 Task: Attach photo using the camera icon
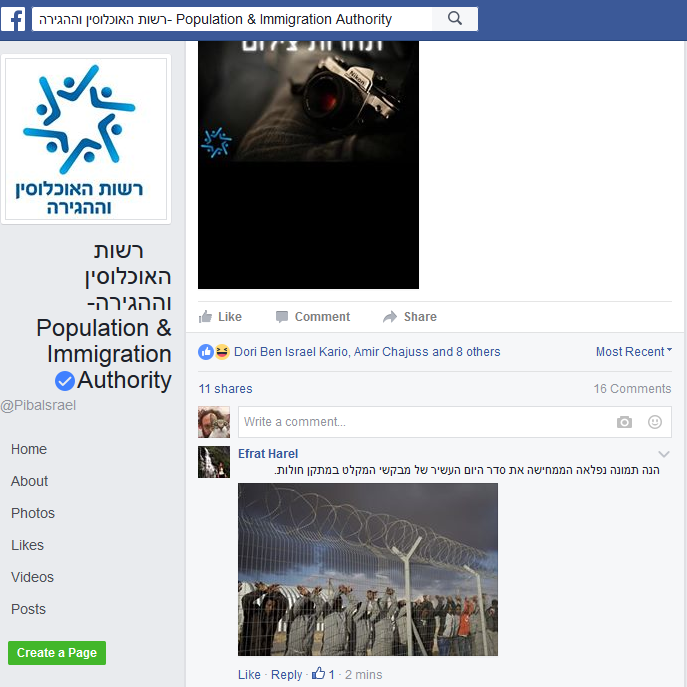(624, 422)
